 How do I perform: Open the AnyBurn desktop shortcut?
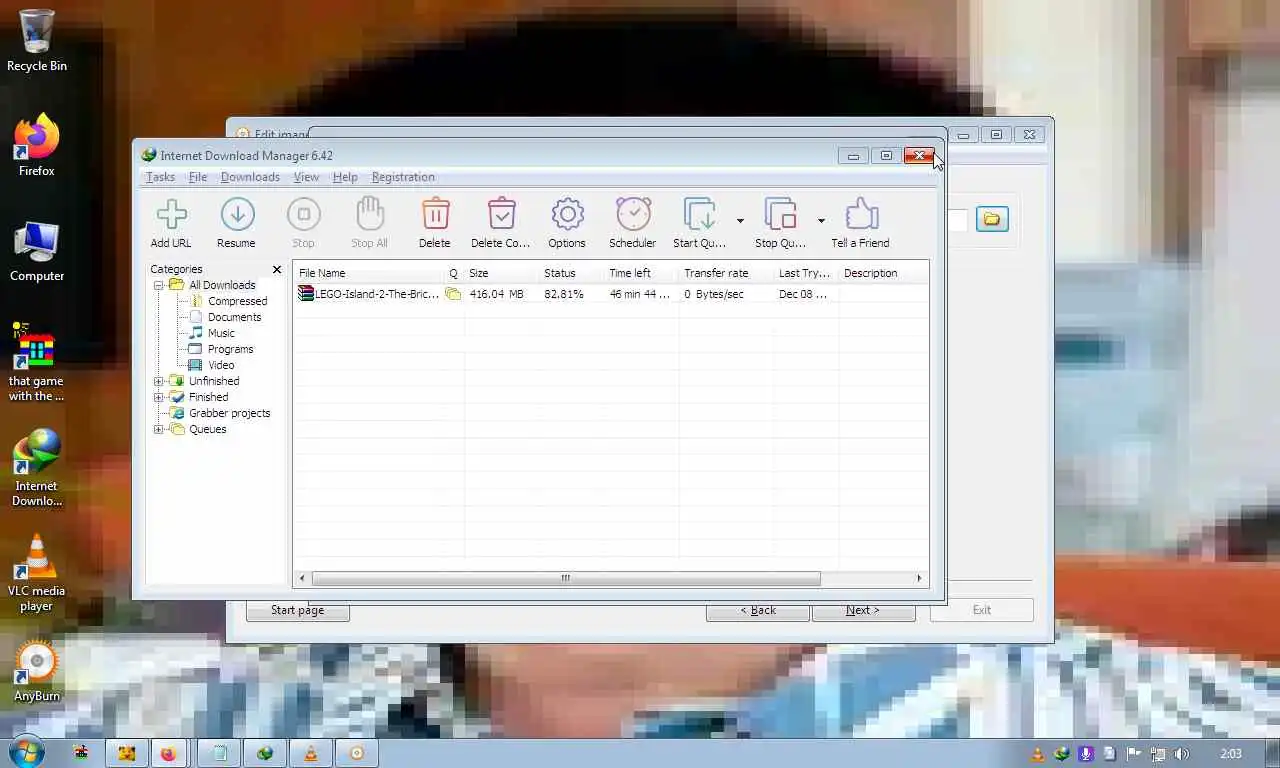point(37,671)
